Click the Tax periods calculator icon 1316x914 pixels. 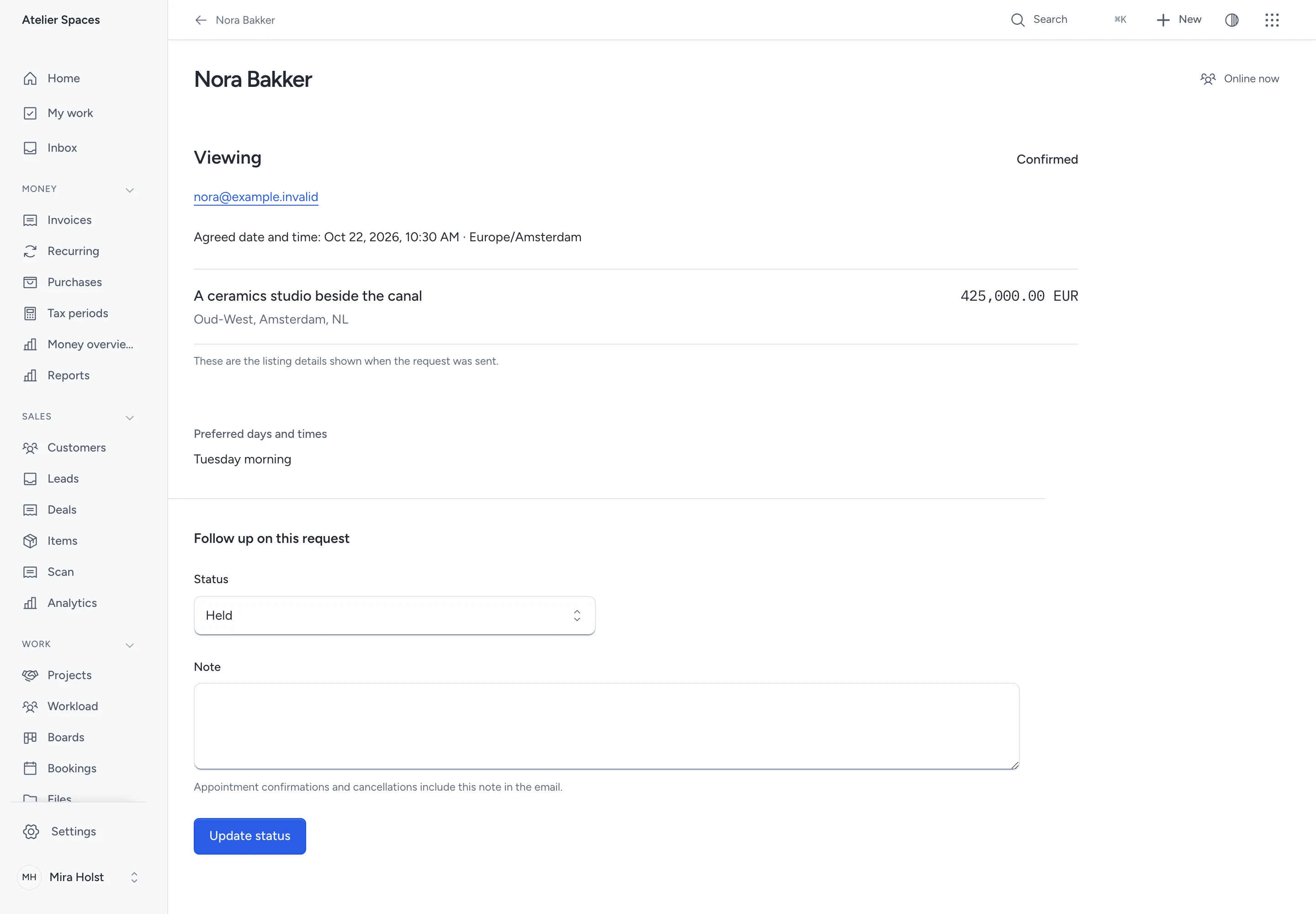pyautogui.click(x=30, y=313)
